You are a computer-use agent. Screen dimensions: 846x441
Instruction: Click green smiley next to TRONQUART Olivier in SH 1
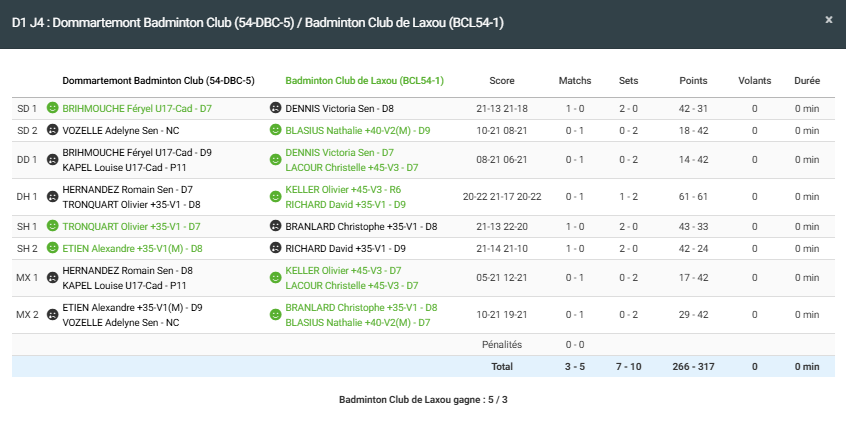click(x=52, y=226)
